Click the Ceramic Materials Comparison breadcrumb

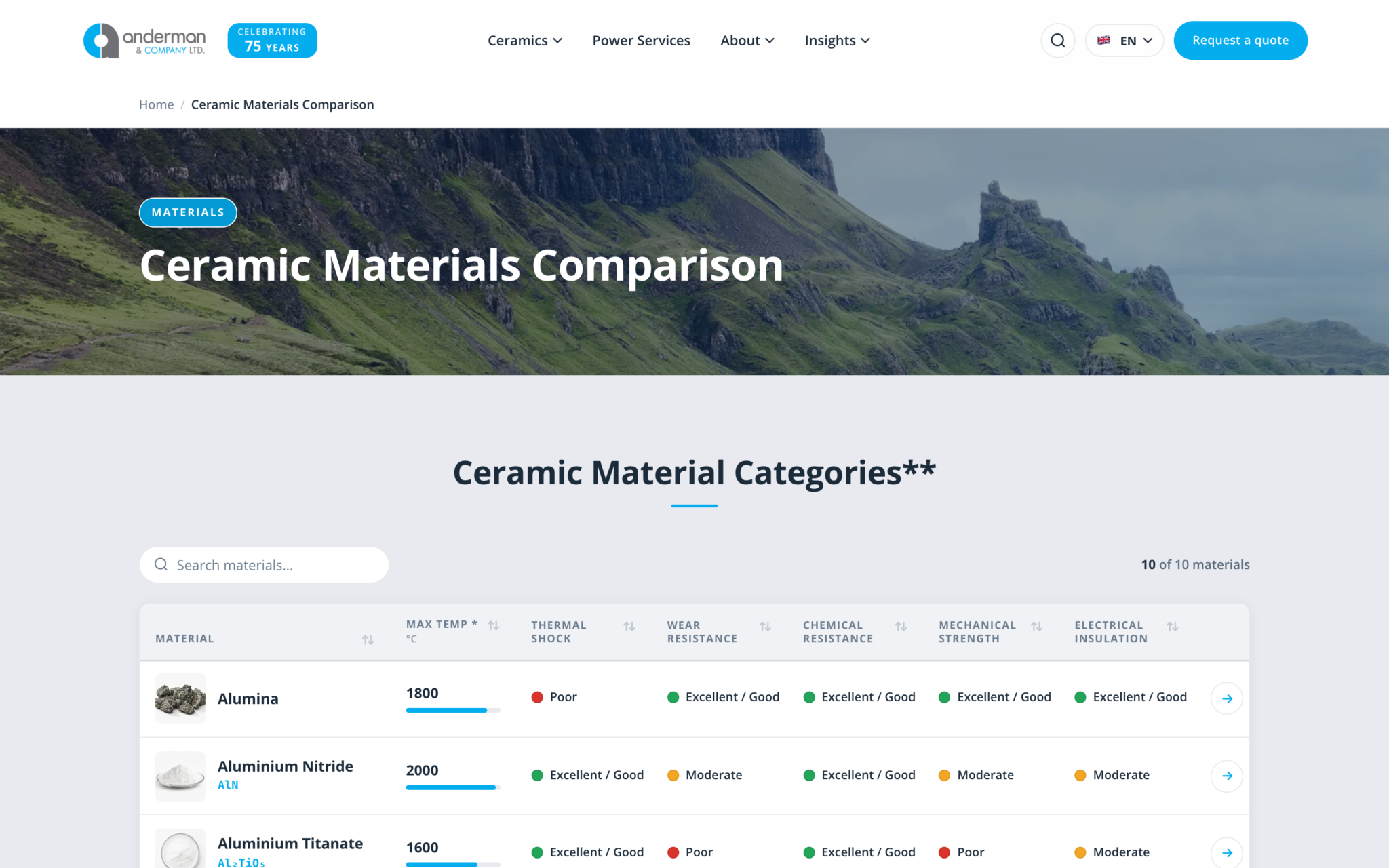pyautogui.click(x=282, y=104)
